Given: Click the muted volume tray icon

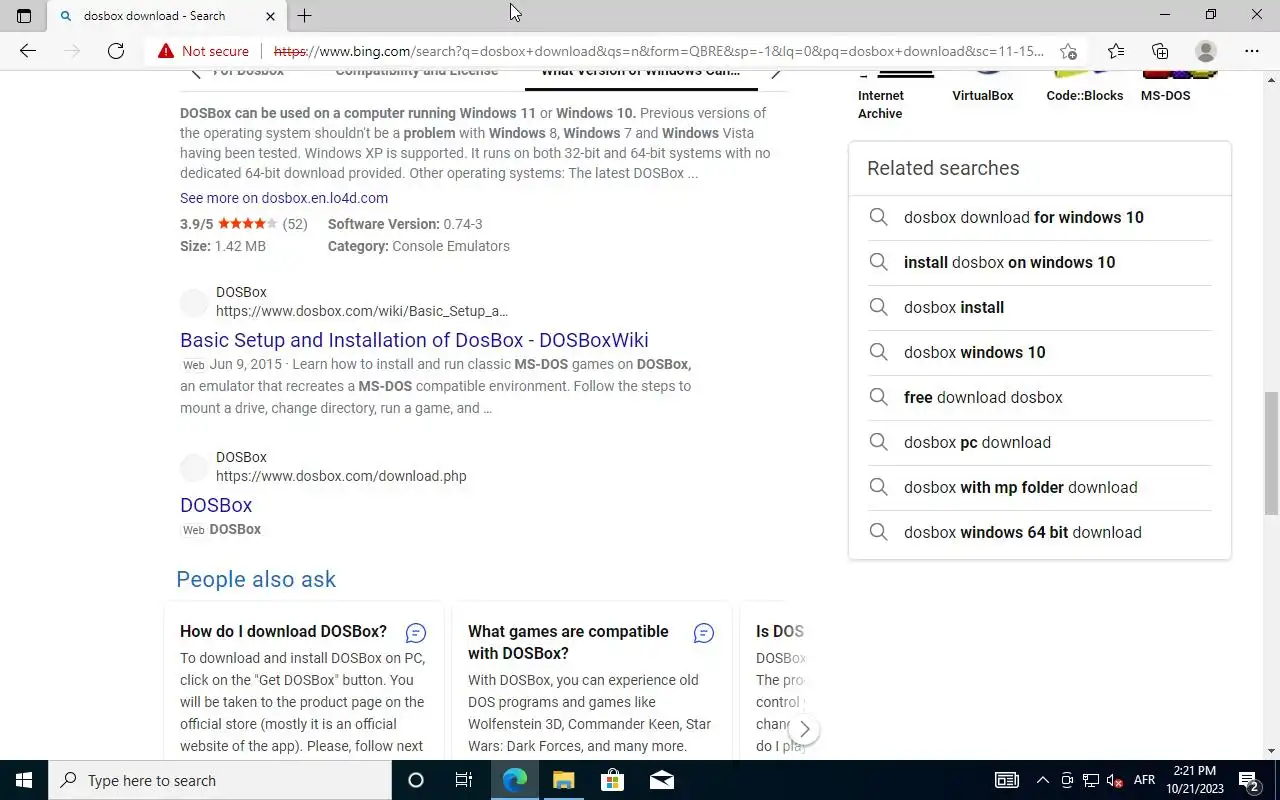Looking at the screenshot, I should tap(1113, 780).
